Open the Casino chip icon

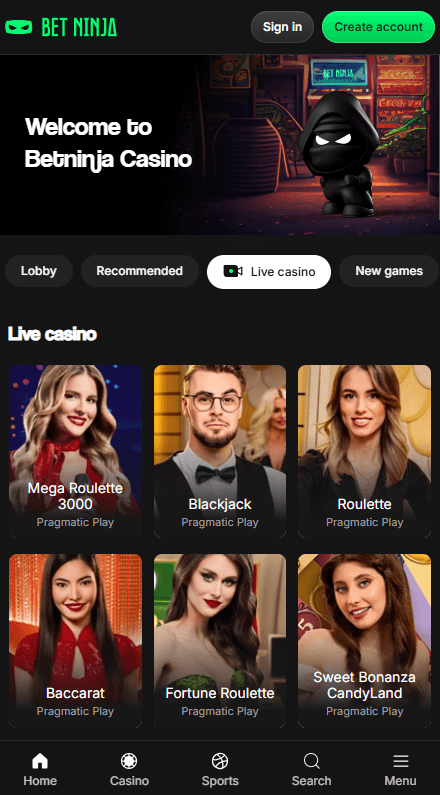pos(129,761)
